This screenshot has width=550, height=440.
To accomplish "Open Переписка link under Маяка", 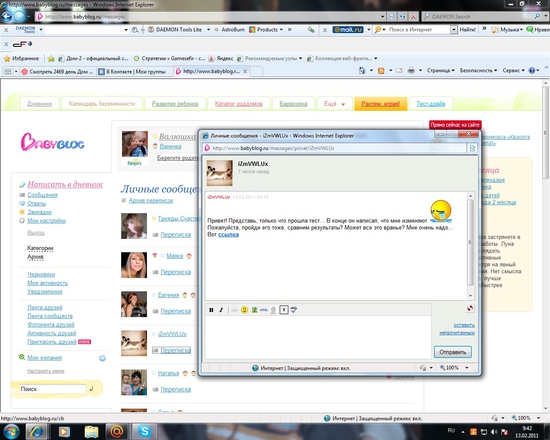I will (x=176, y=272).
